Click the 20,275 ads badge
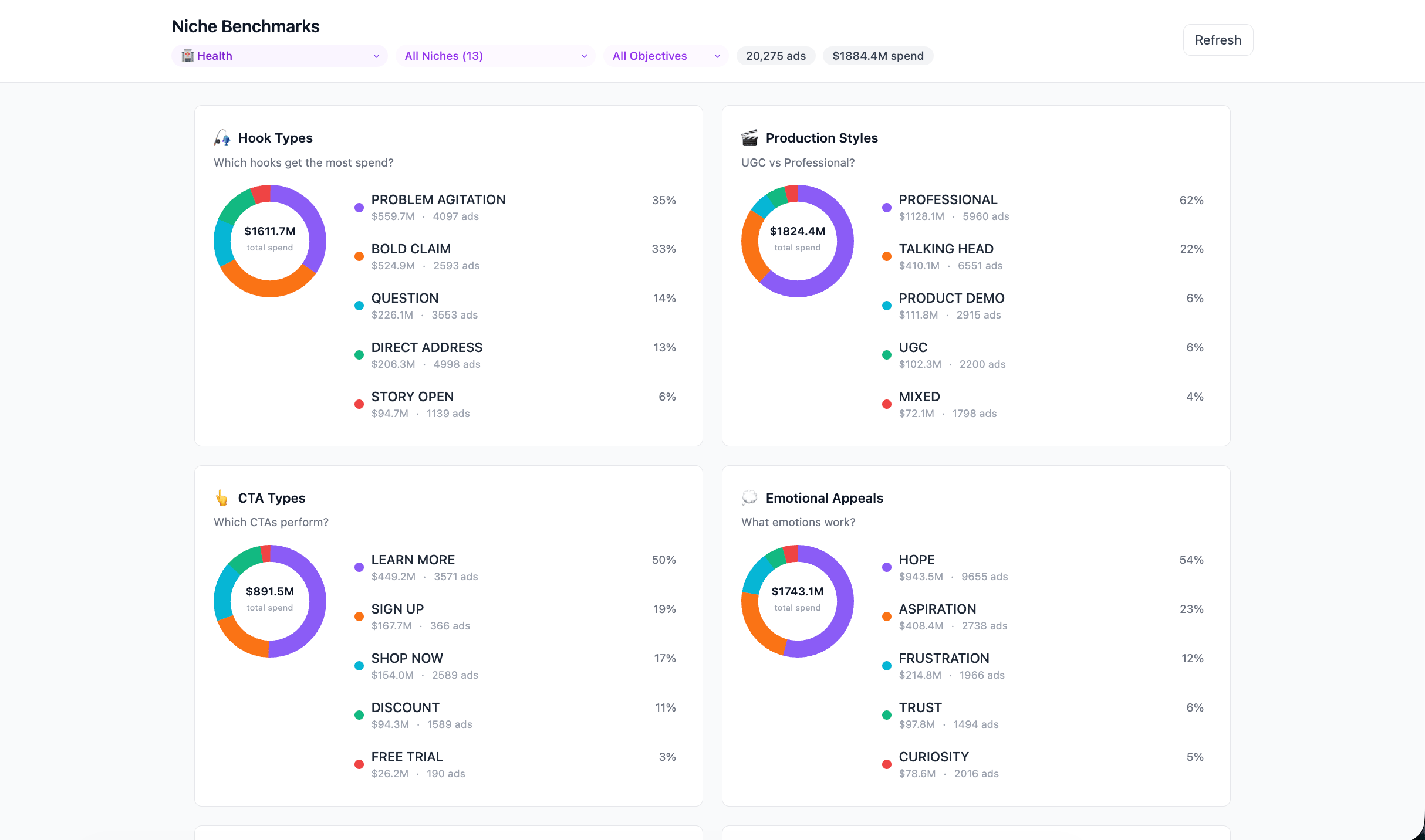This screenshot has height=840, width=1425. 775,56
